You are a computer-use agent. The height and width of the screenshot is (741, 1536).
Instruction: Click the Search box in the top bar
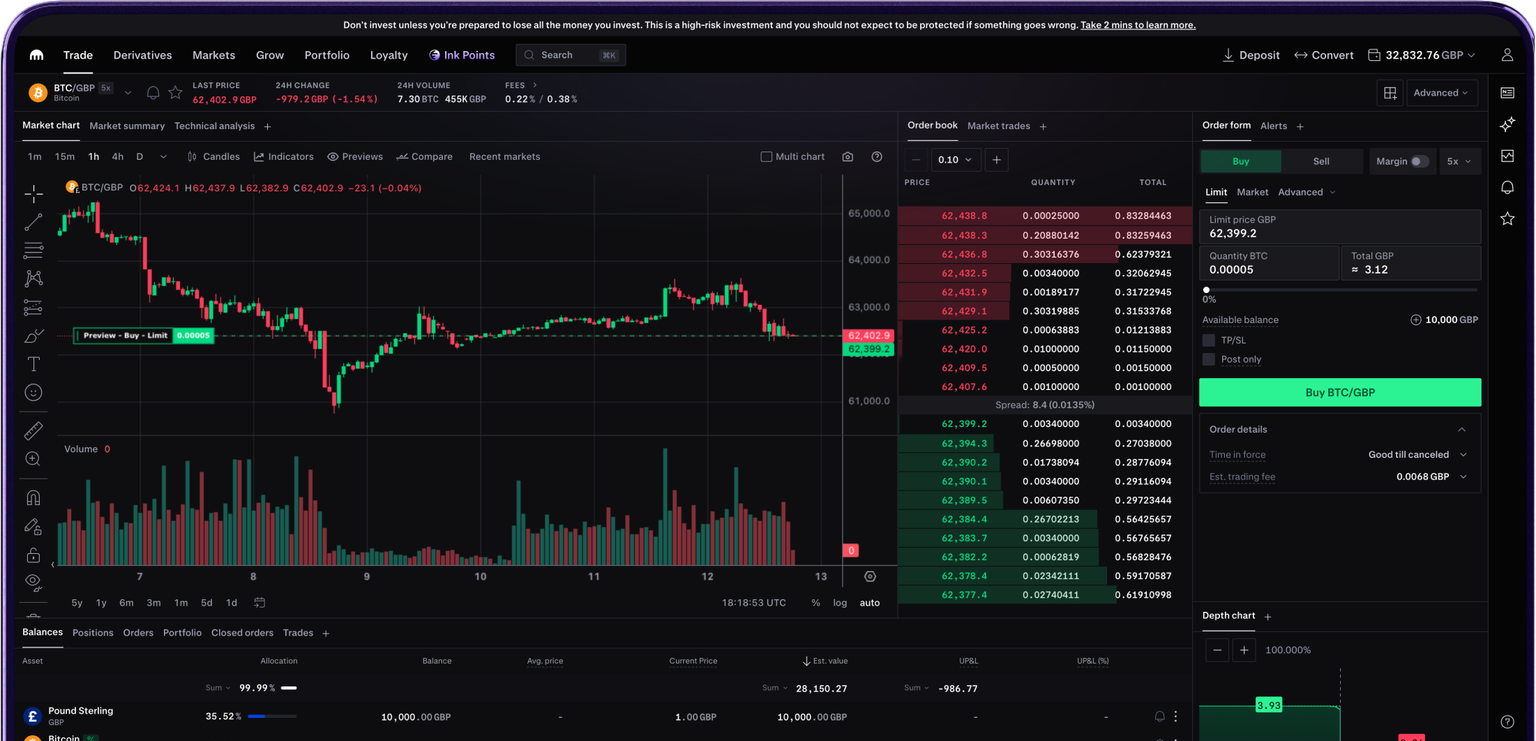pos(571,55)
